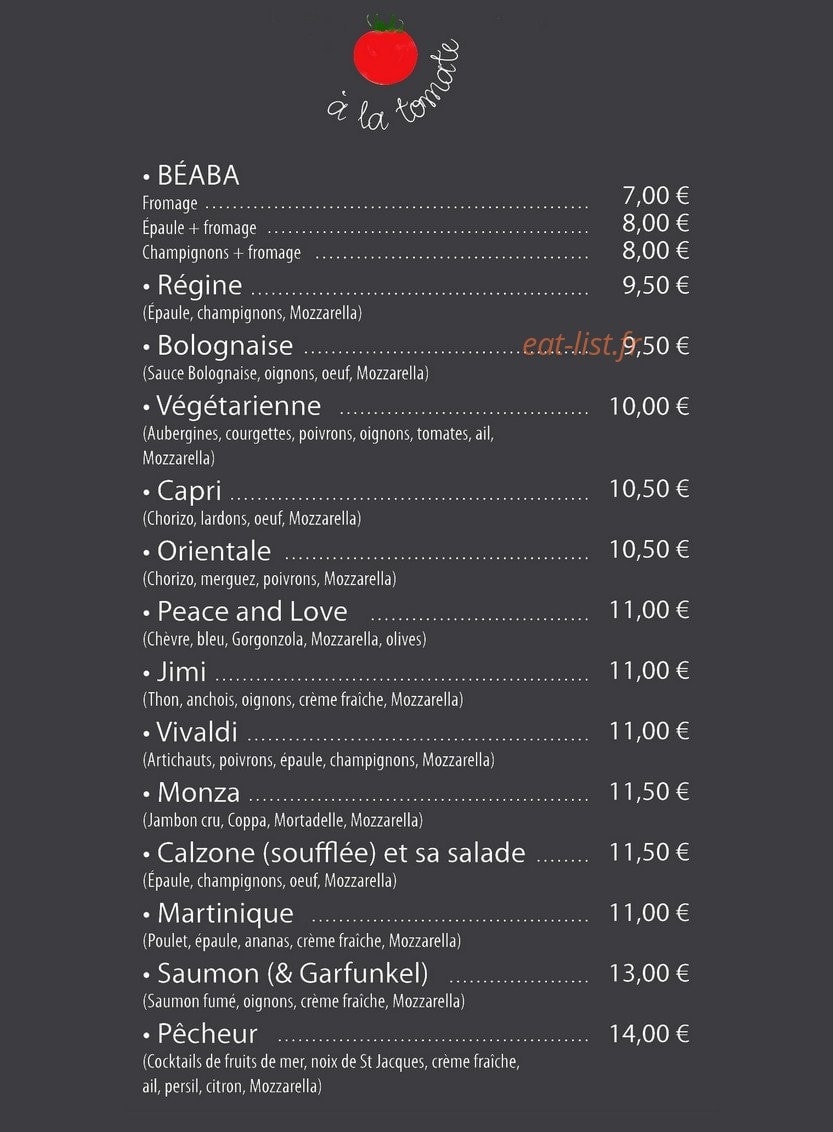833x1132 pixels.
Task: Select Calzone (soufflée) et sa salade
Action: point(341,853)
